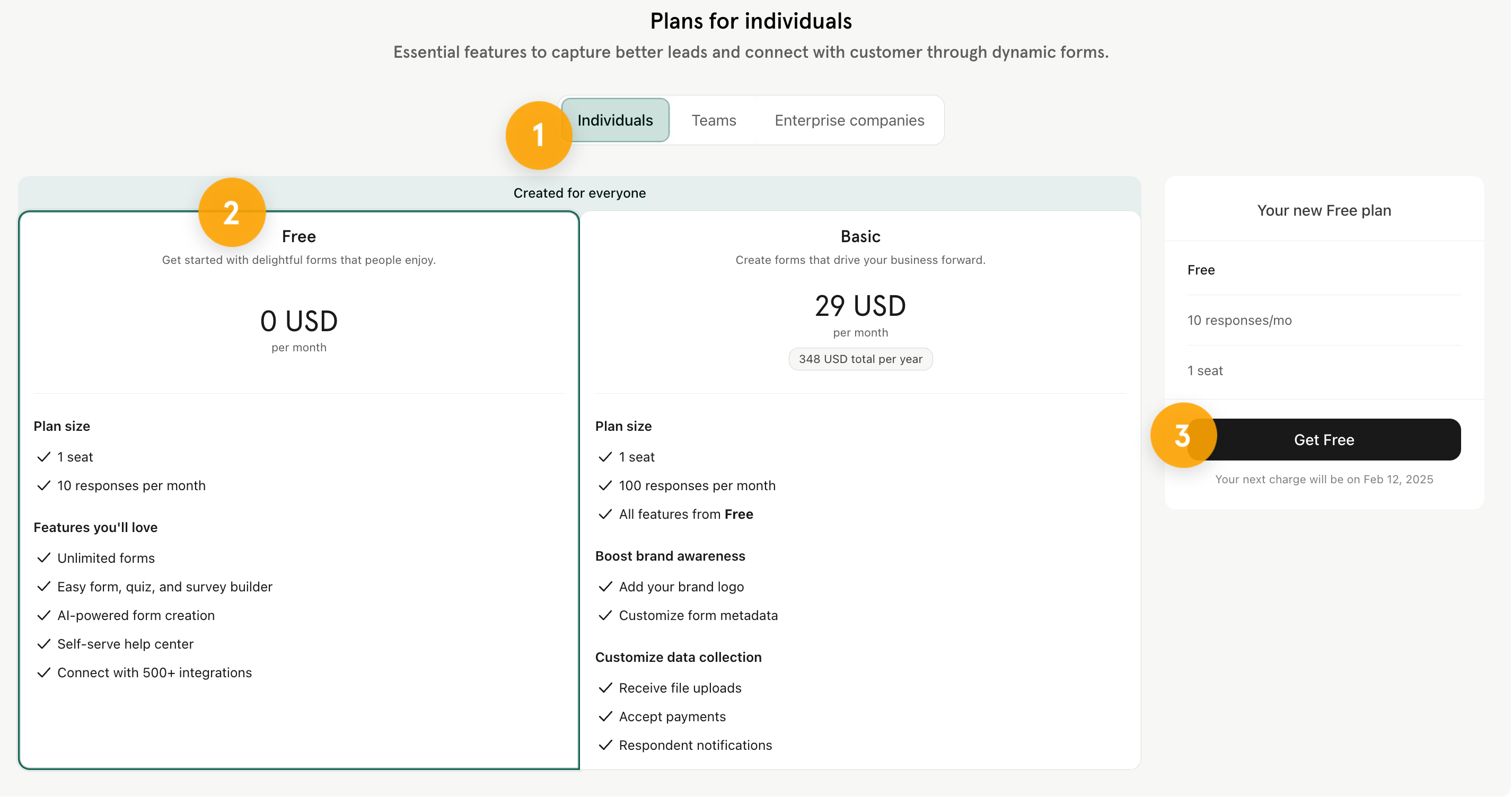Open the Enterprise companies tab
Viewport: 1512px width, 797px height.
pyautogui.click(x=849, y=120)
